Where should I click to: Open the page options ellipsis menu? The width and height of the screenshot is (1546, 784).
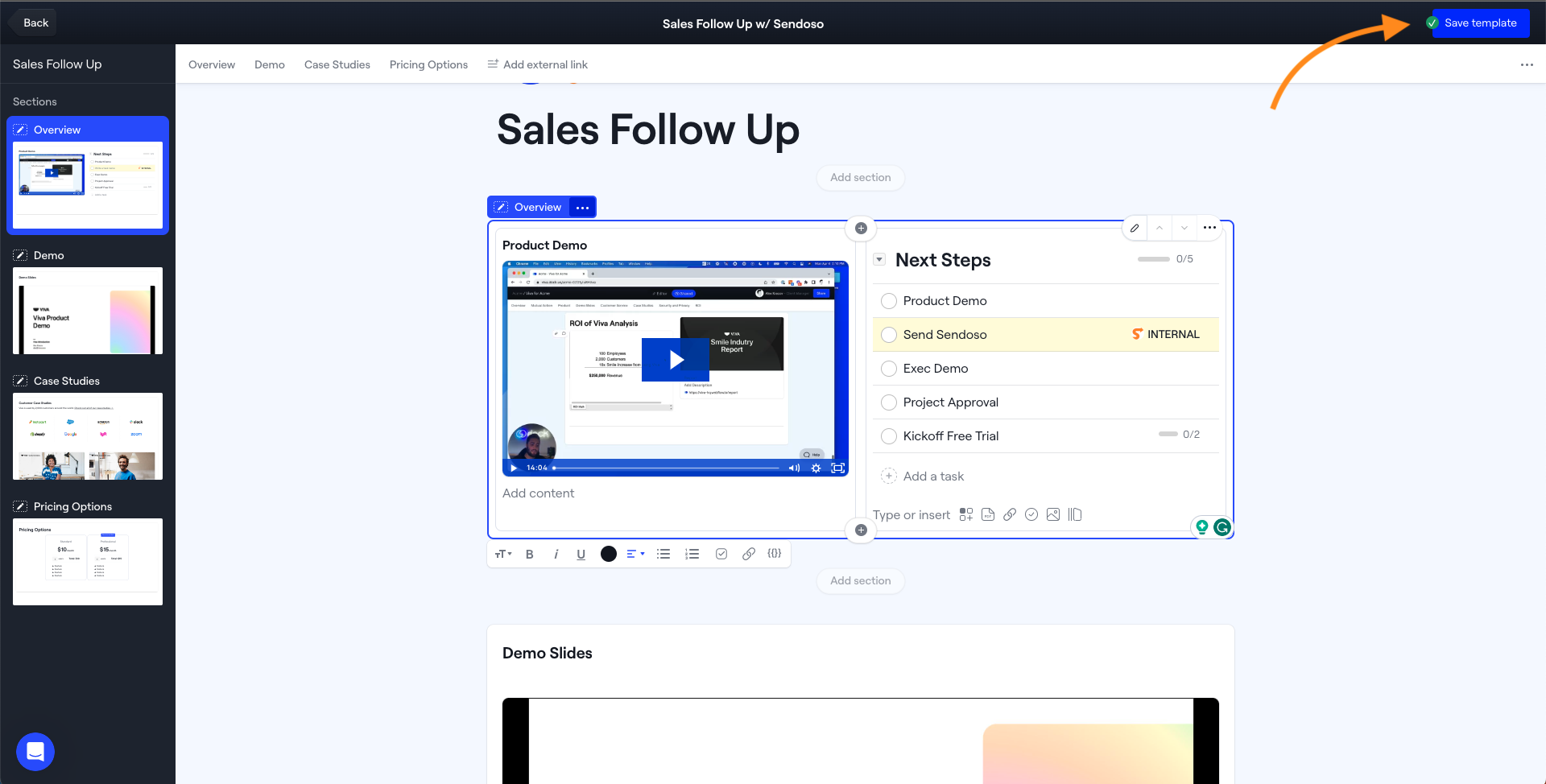(x=1527, y=64)
